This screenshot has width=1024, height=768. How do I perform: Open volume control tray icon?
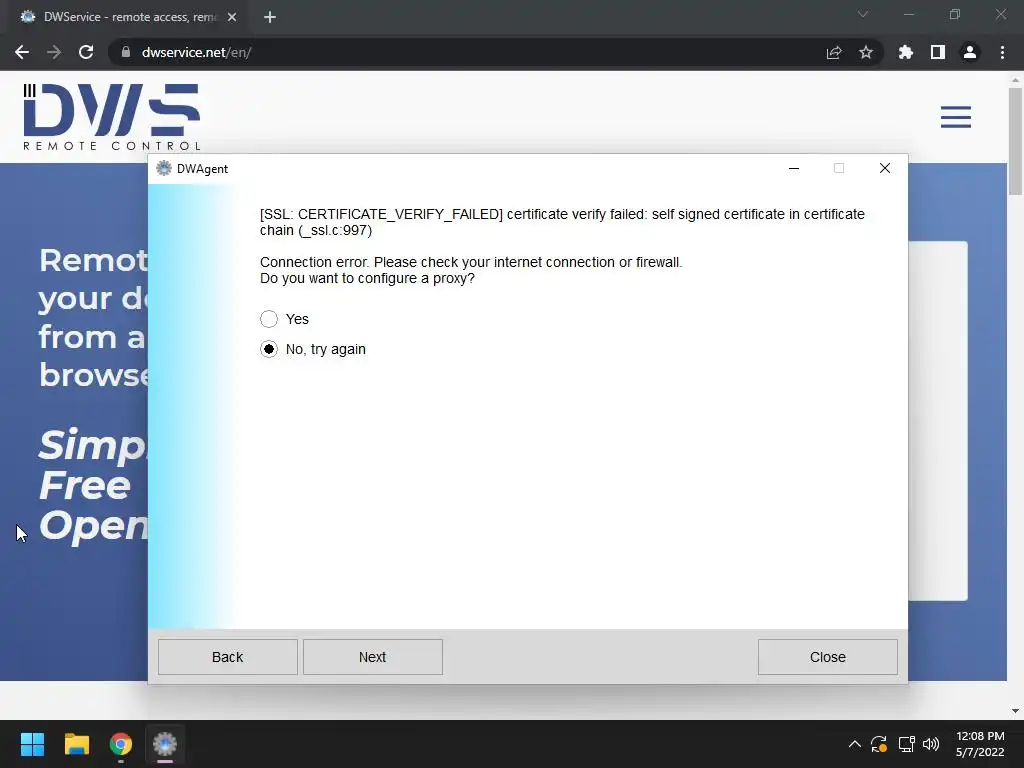coord(931,744)
